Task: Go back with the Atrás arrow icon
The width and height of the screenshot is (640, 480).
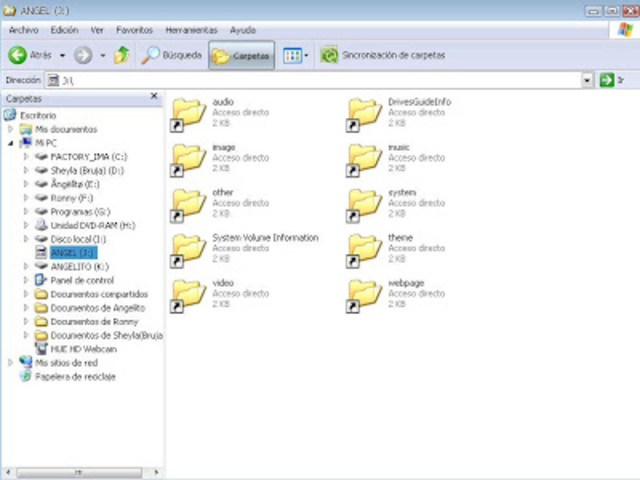Action: point(18,55)
